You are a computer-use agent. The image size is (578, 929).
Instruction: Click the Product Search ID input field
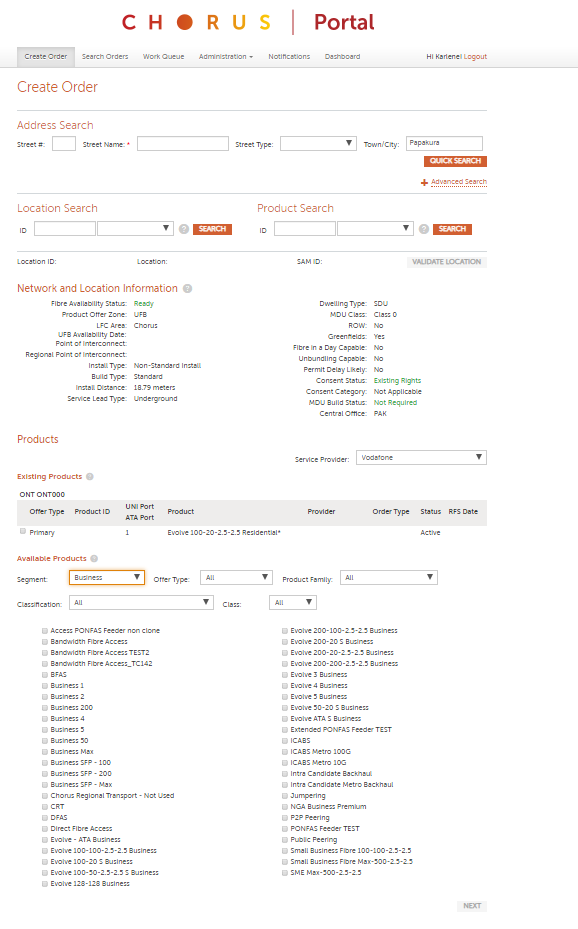click(305, 229)
